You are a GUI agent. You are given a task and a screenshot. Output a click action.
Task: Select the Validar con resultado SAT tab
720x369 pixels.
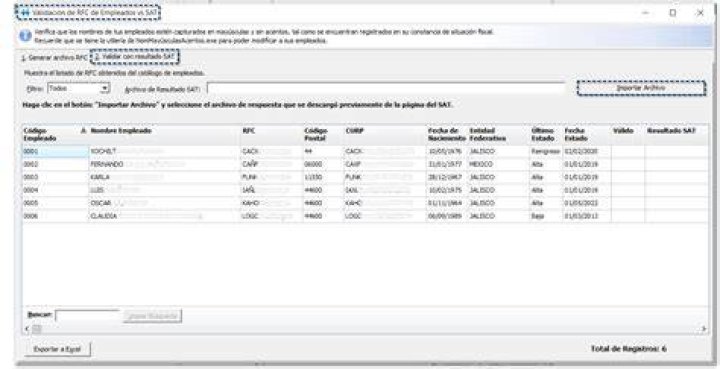pyautogui.click(x=135, y=57)
